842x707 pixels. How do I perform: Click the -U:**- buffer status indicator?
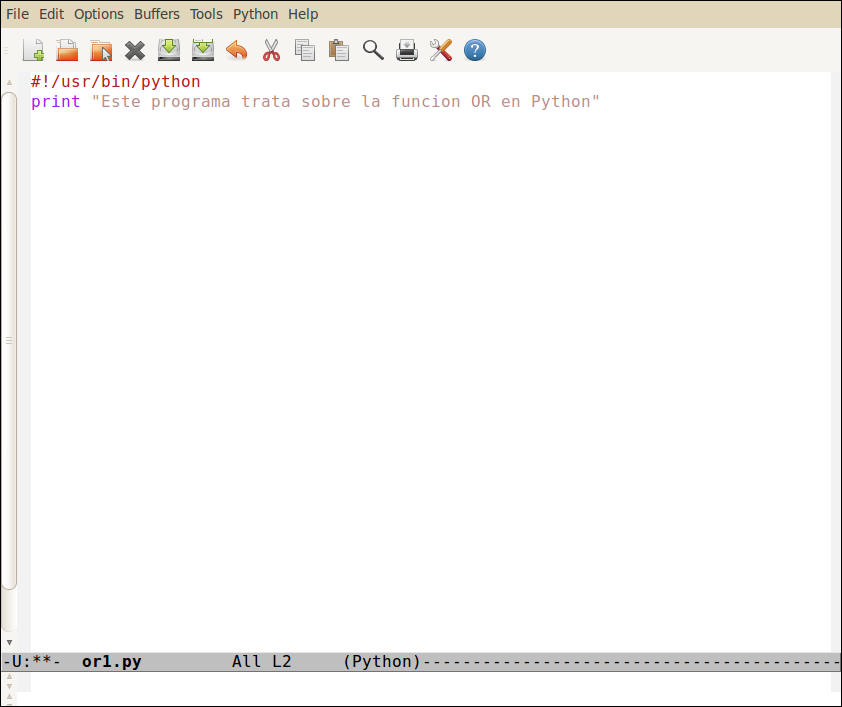(32, 661)
